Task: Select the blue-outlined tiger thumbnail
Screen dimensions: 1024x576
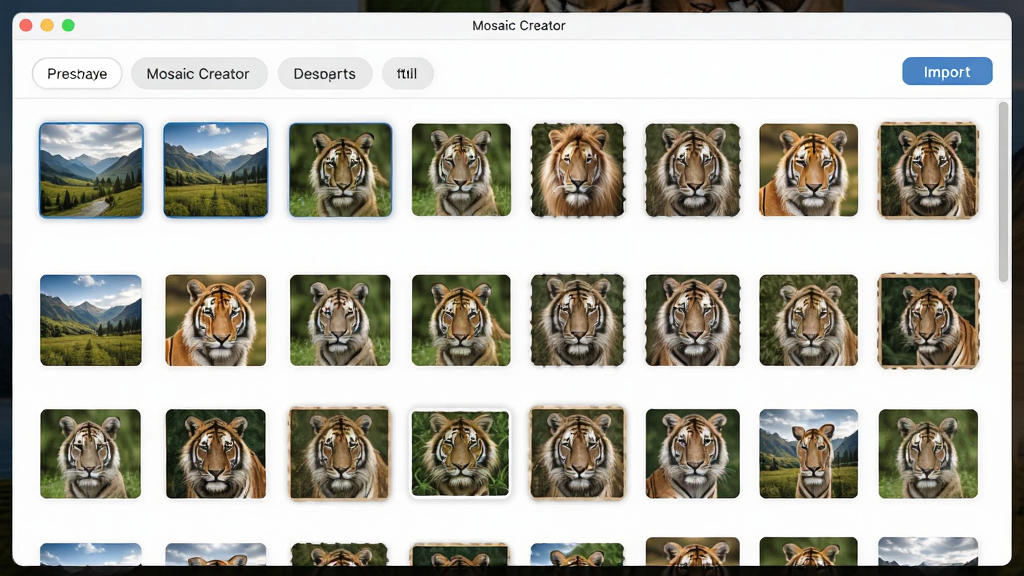Action: [x=340, y=170]
